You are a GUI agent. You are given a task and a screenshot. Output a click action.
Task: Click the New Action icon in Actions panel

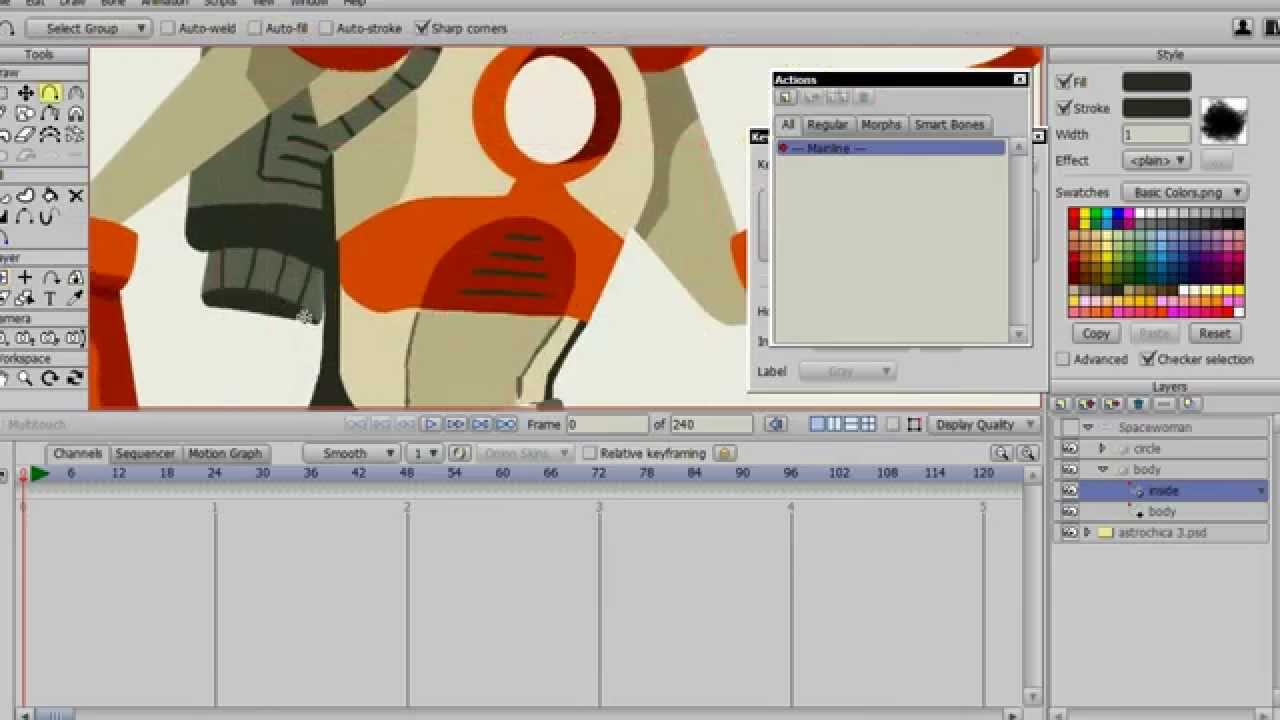[x=786, y=97]
